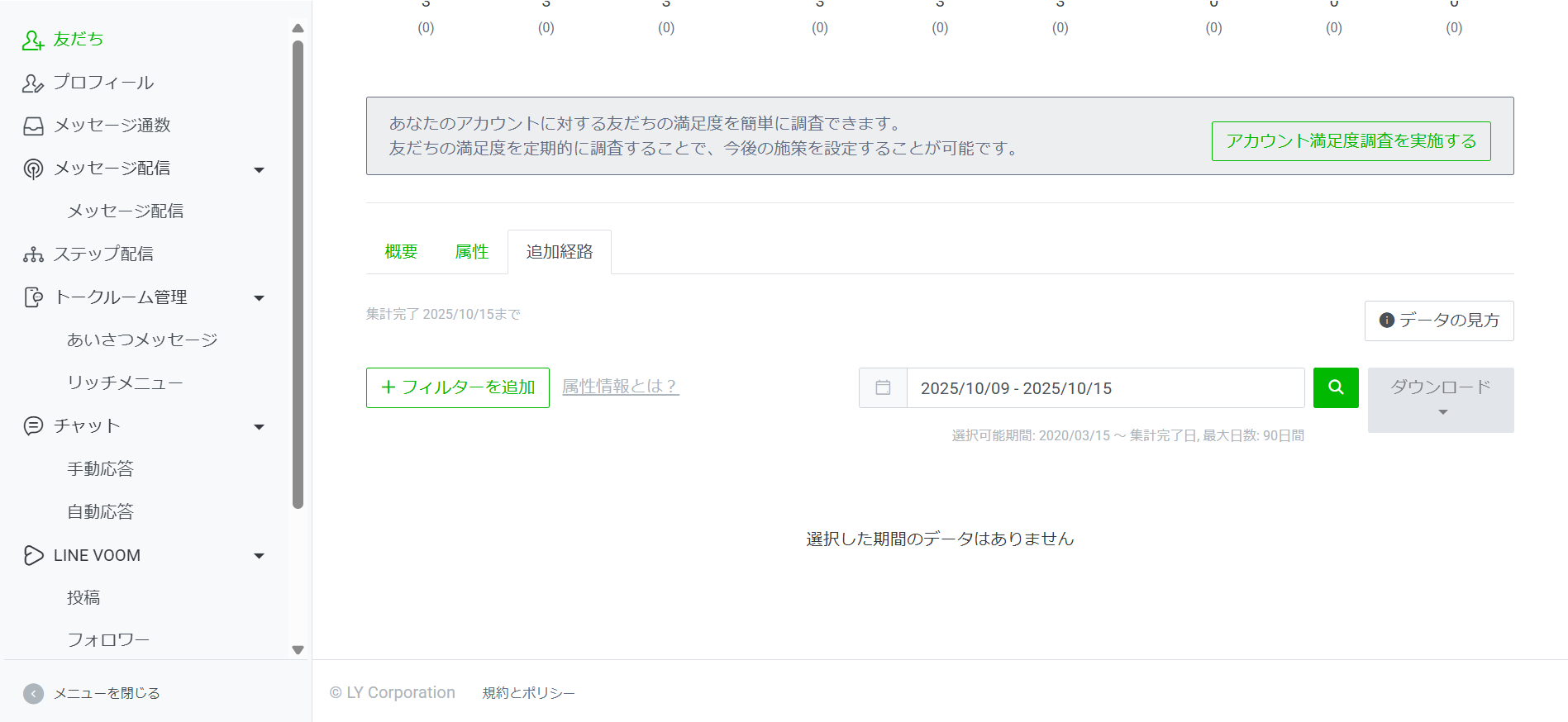
Task: Switch to the 概要 tab
Action: (401, 252)
